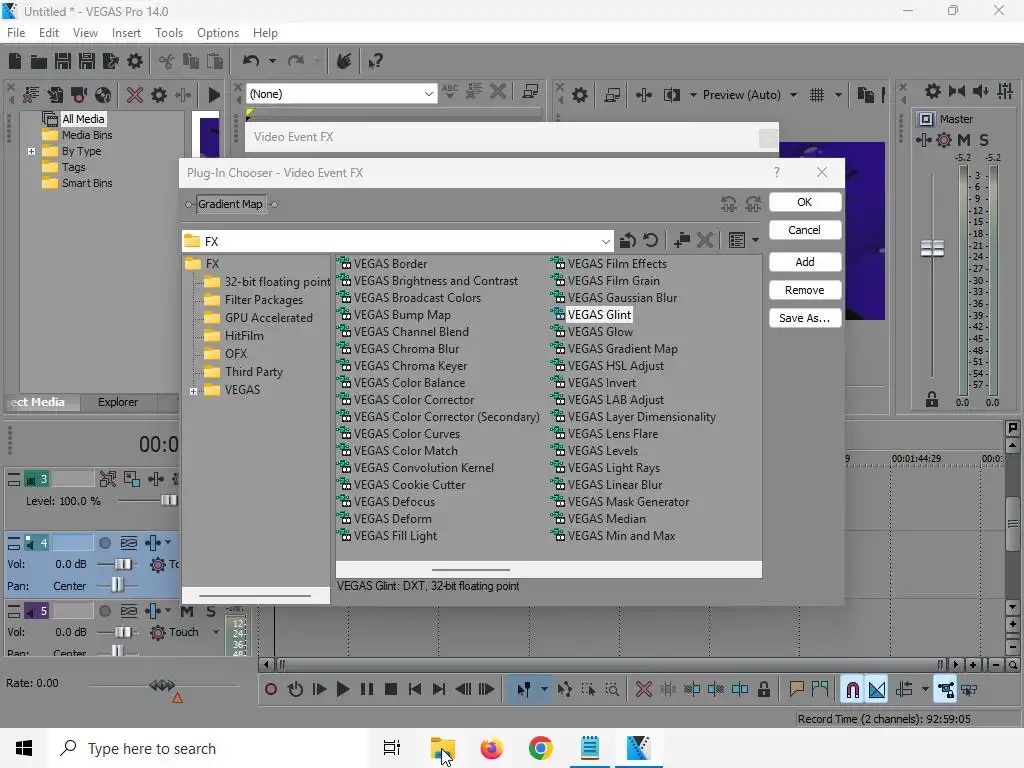Open the Options menu
The height and width of the screenshot is (768, 1024).
tap(217, 33)
